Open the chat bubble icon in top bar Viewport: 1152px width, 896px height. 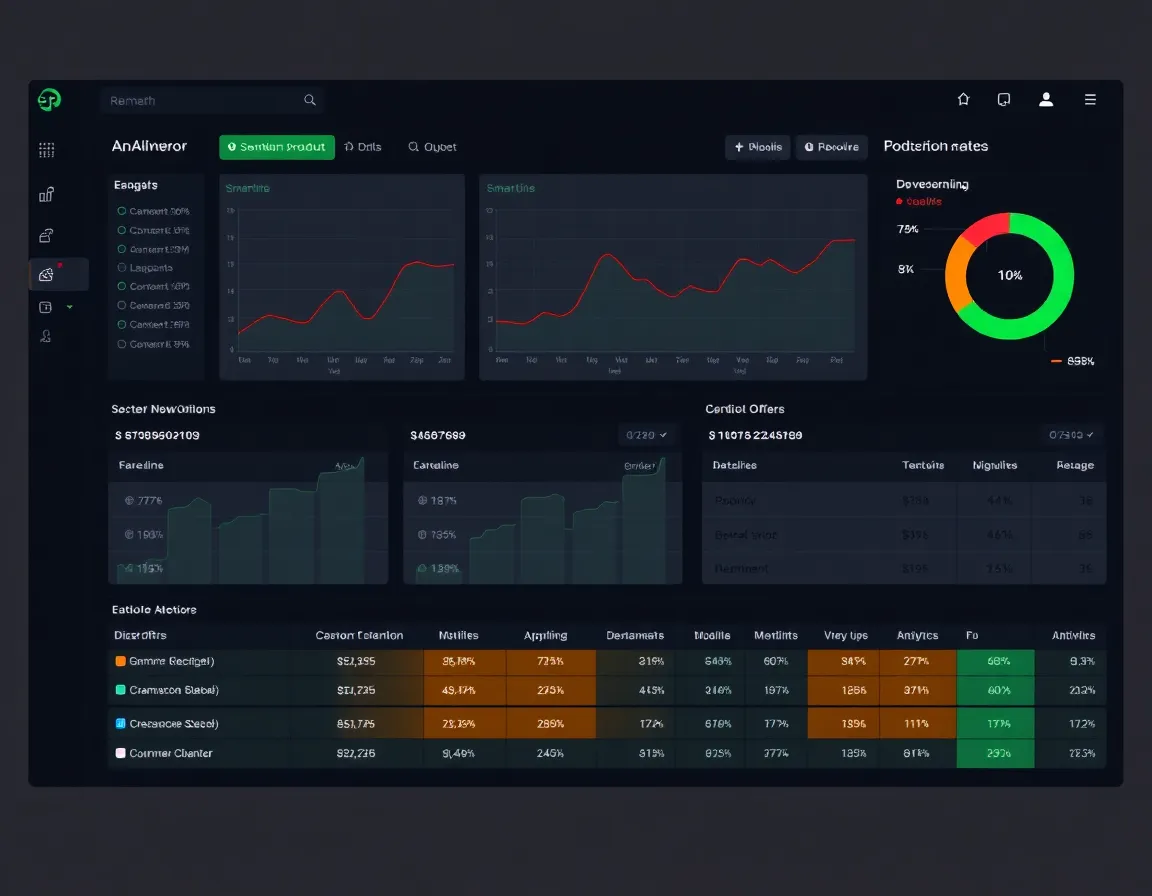pyautogui.click(x=1004, y=99)
